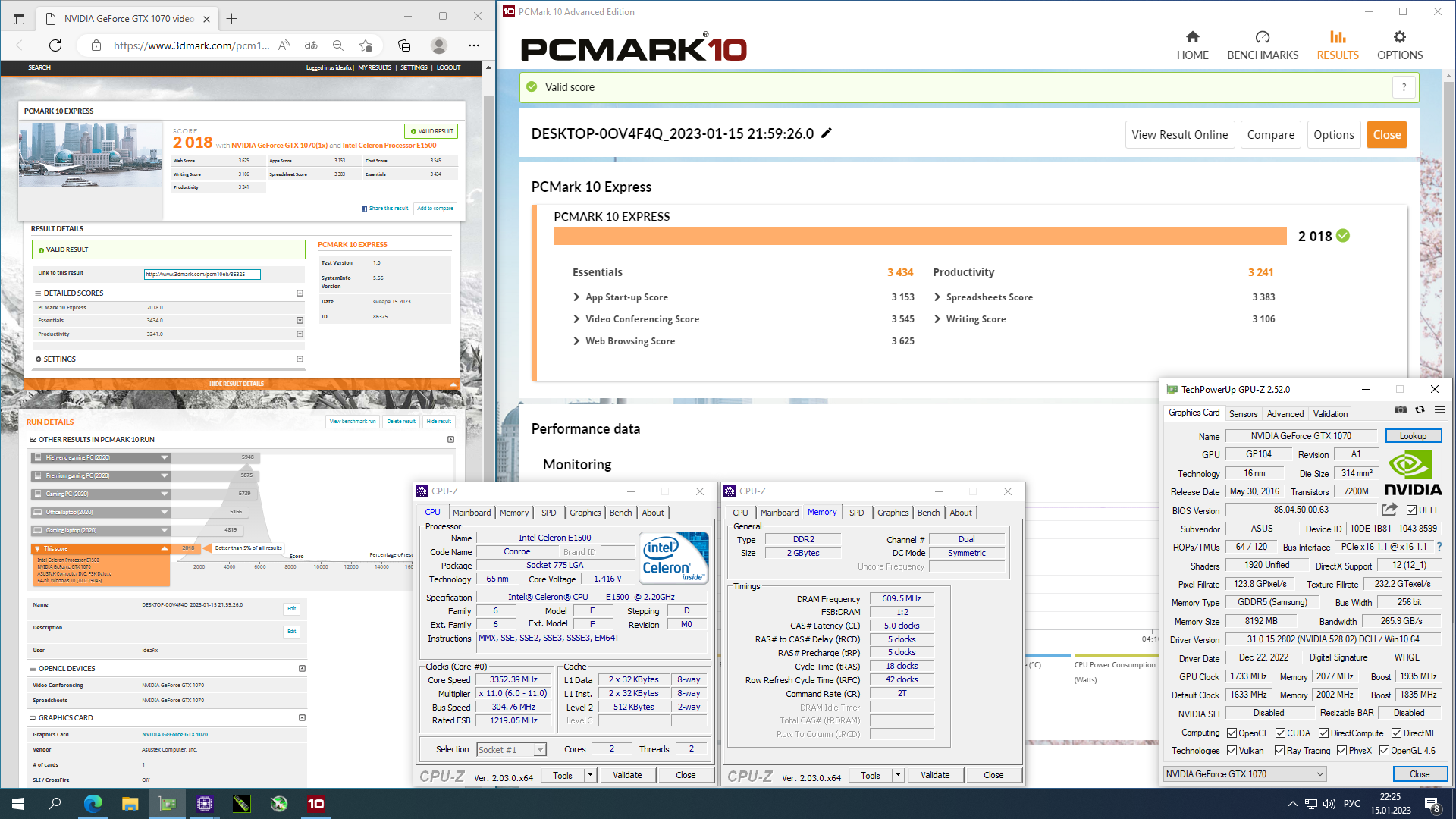Screen dimensions: 1456x819
Task: Switch to the Sensors tab in GPU-Z
Action: click(x=1243, y=414)
